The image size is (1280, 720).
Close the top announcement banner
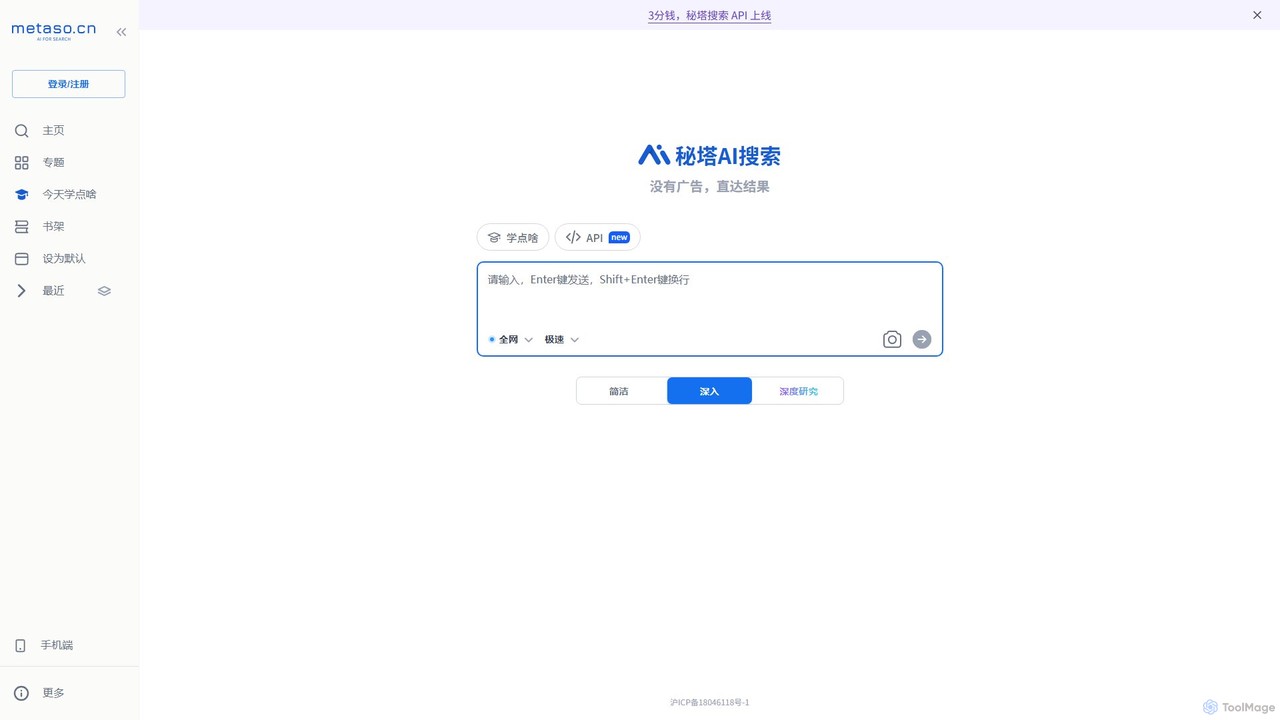1257,15
